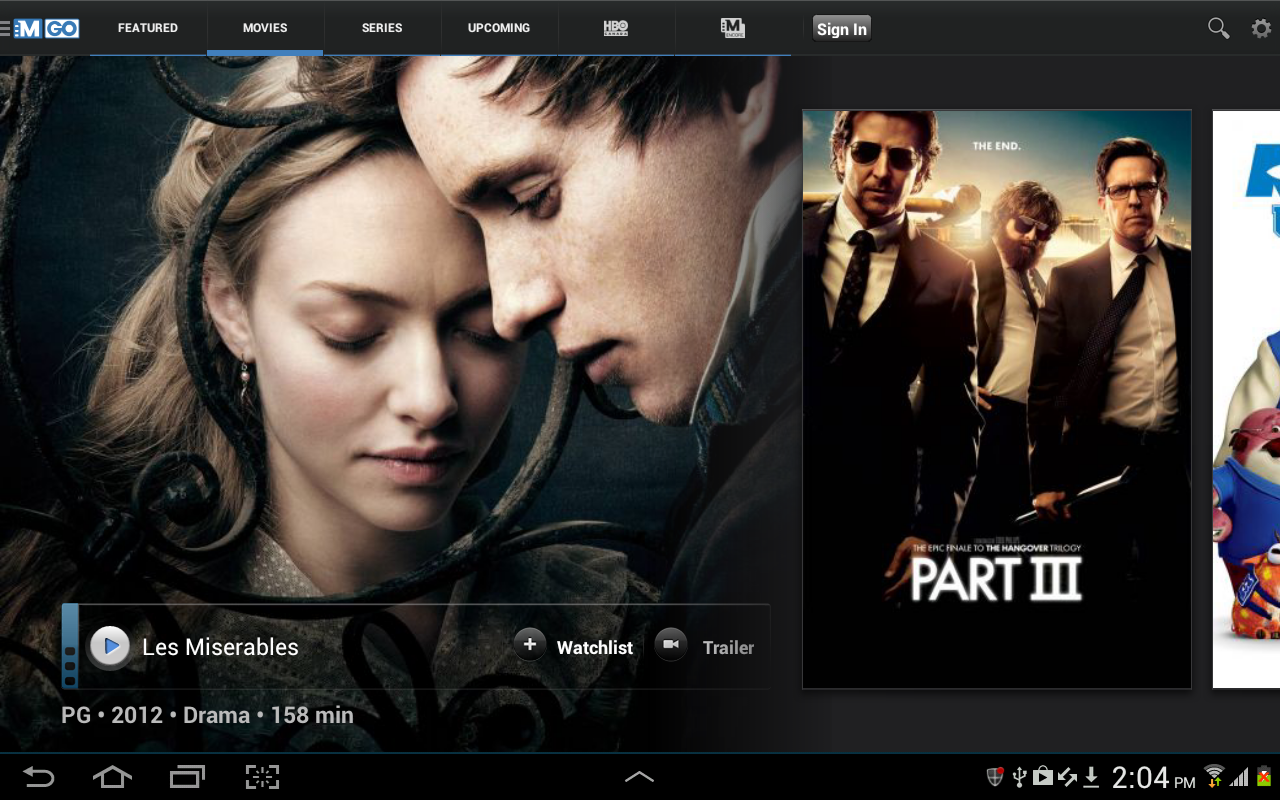This screenshot has height=800, width=1280.
Task: Tap the Android home icon
Action: (x=112, y=777)
